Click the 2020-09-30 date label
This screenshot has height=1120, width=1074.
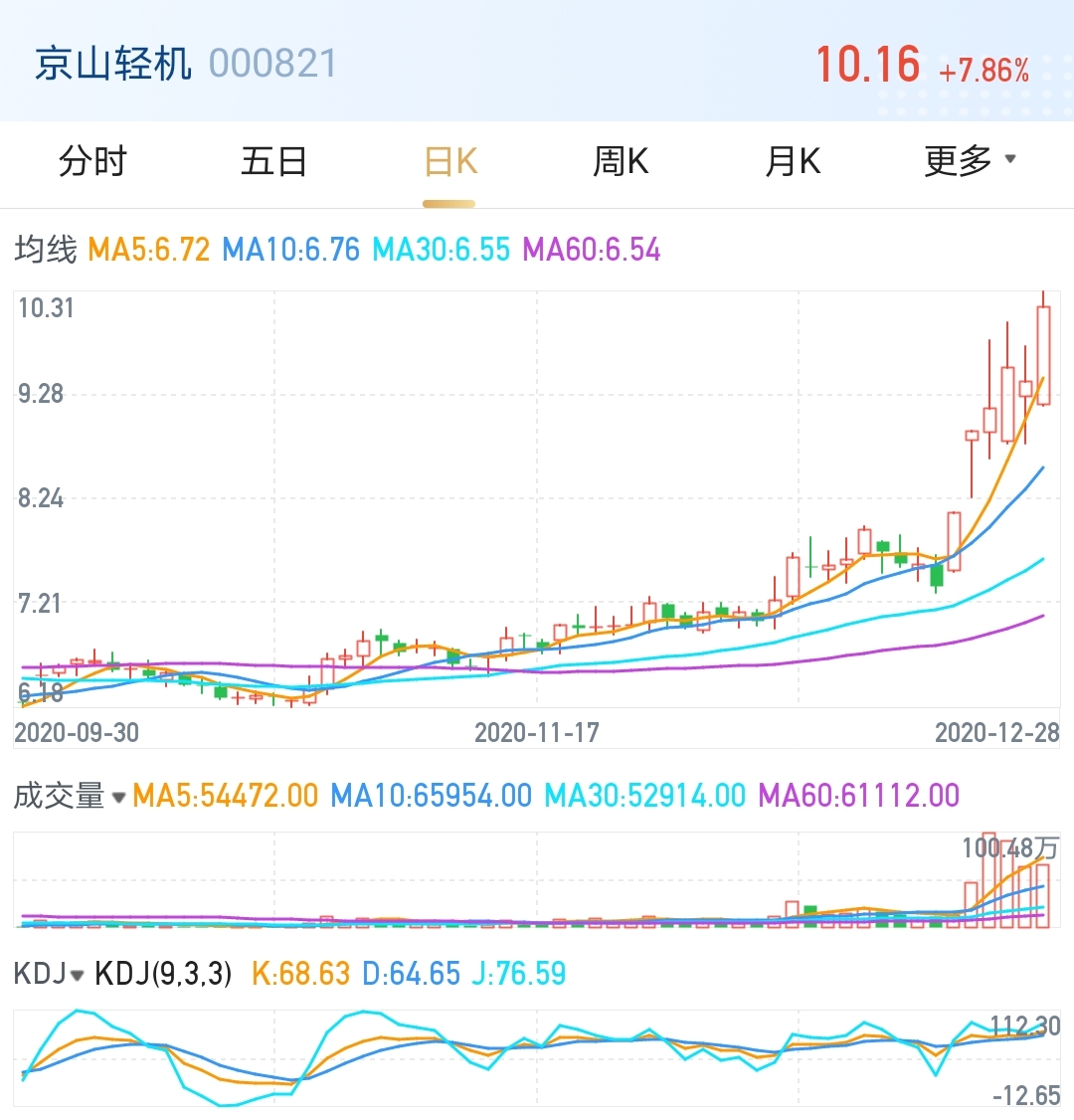[77, 733]
